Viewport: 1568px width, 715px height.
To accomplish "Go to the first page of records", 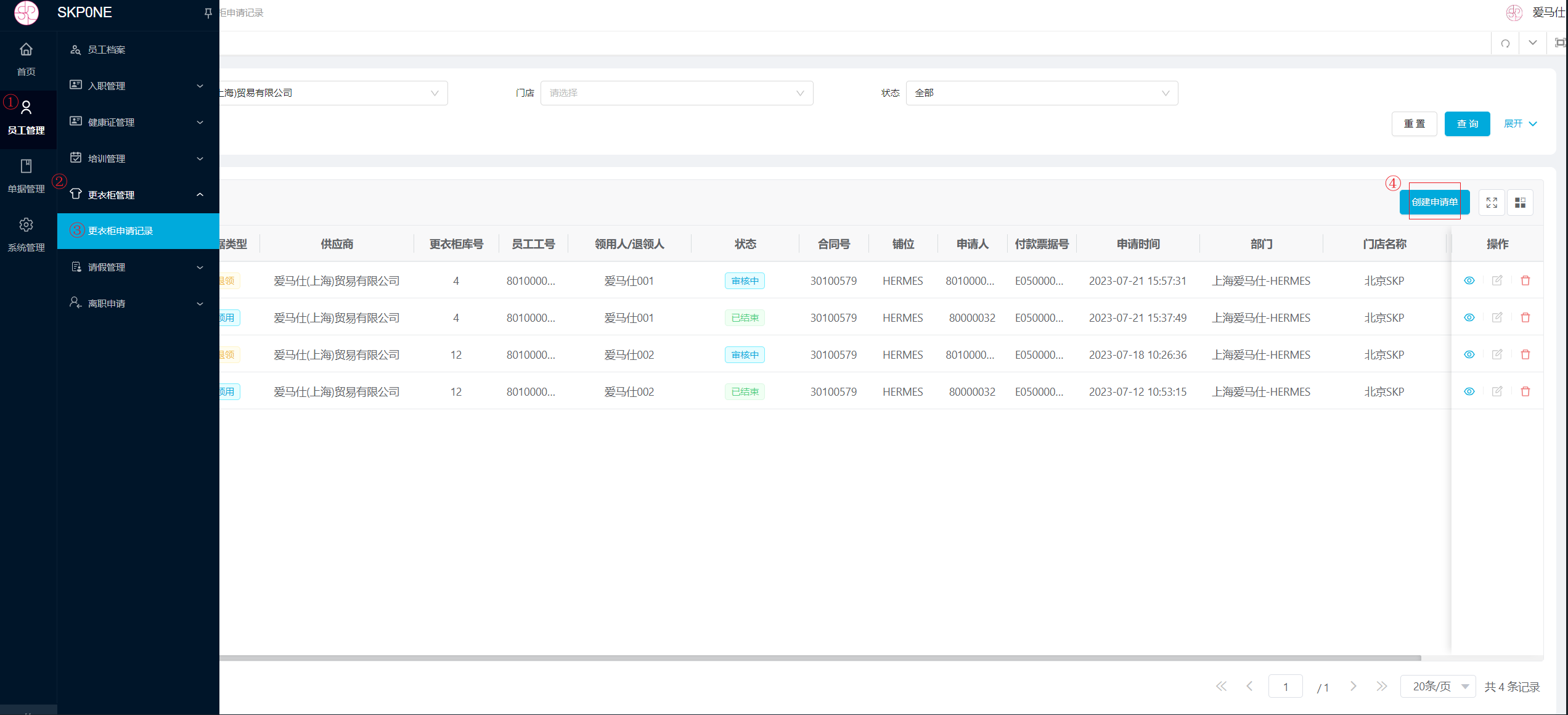I will click(x=1221, y=686).
